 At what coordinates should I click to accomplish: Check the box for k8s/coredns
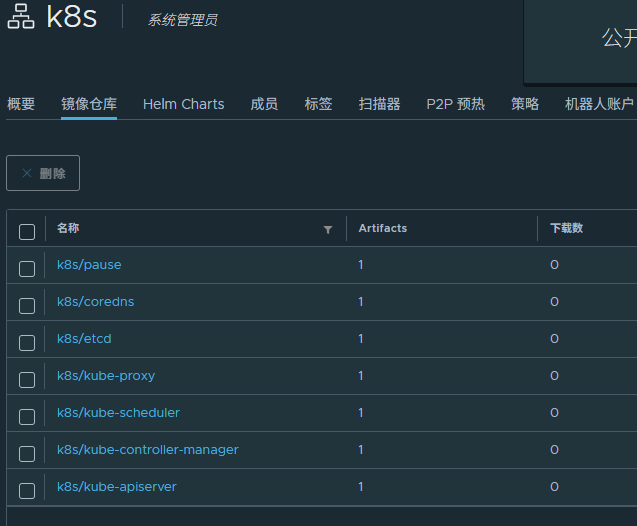pyautogui.click(x=27, y=306)
